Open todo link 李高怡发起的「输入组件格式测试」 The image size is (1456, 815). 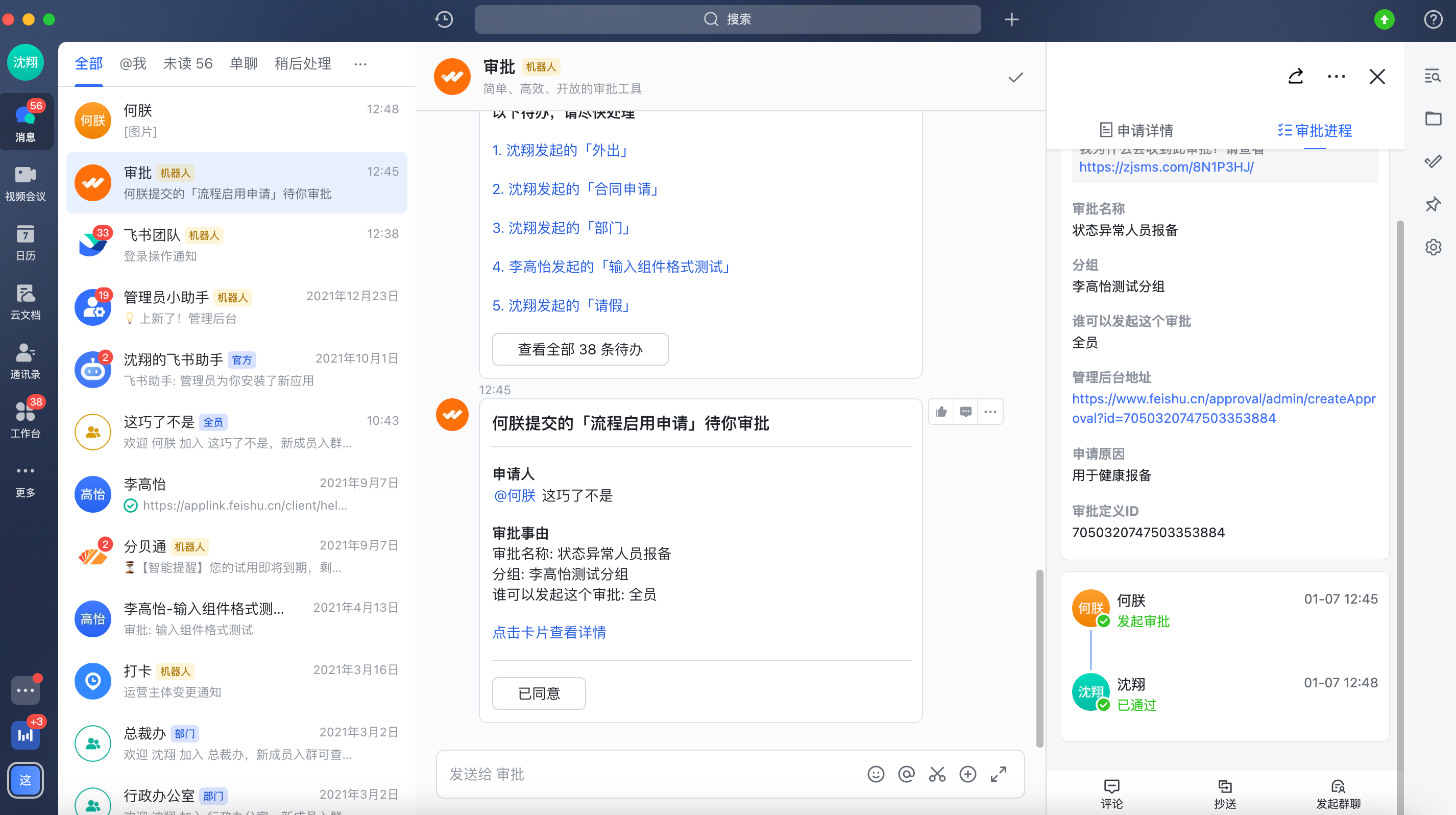[612, 266]
